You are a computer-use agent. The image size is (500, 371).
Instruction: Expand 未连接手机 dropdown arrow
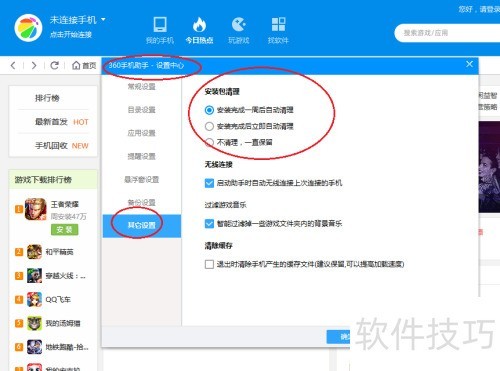point(103,20)
